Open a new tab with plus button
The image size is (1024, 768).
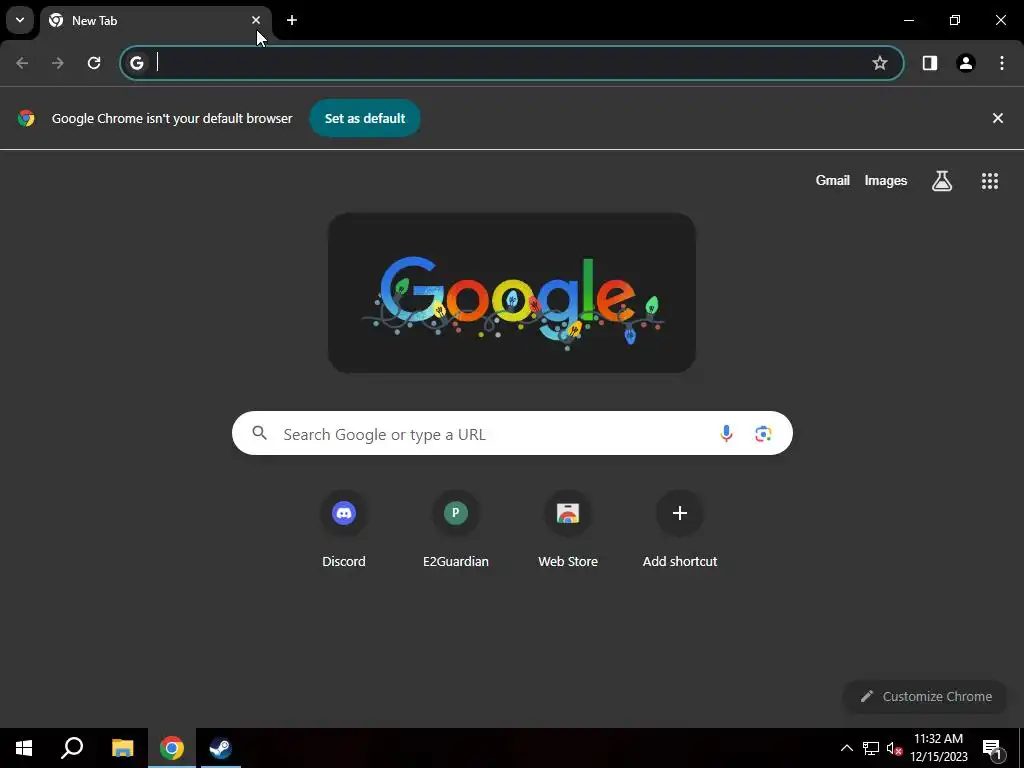pyautogui.click(x=292, y=20)
